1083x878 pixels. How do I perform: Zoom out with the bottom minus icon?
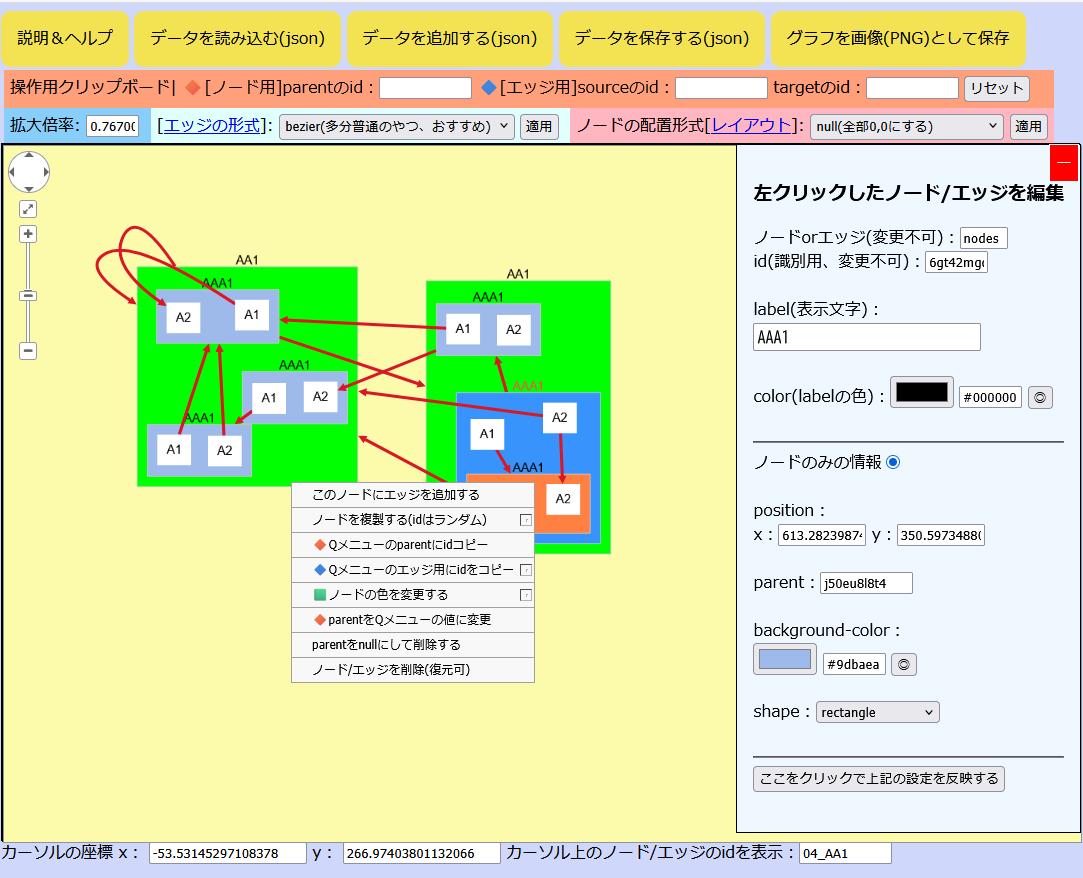[x=28, y=350]
